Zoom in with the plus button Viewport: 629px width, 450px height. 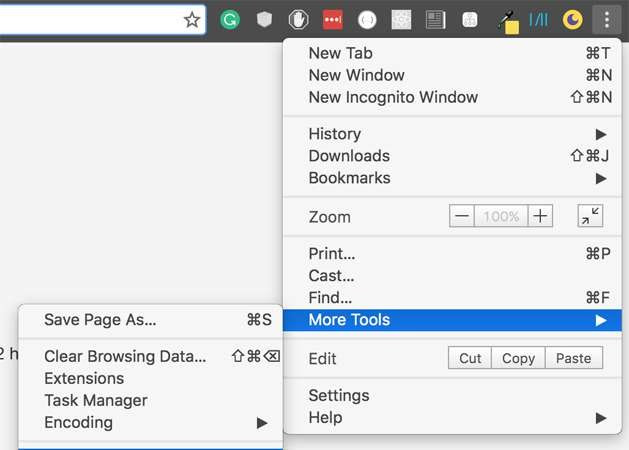(x=540, y=216)
